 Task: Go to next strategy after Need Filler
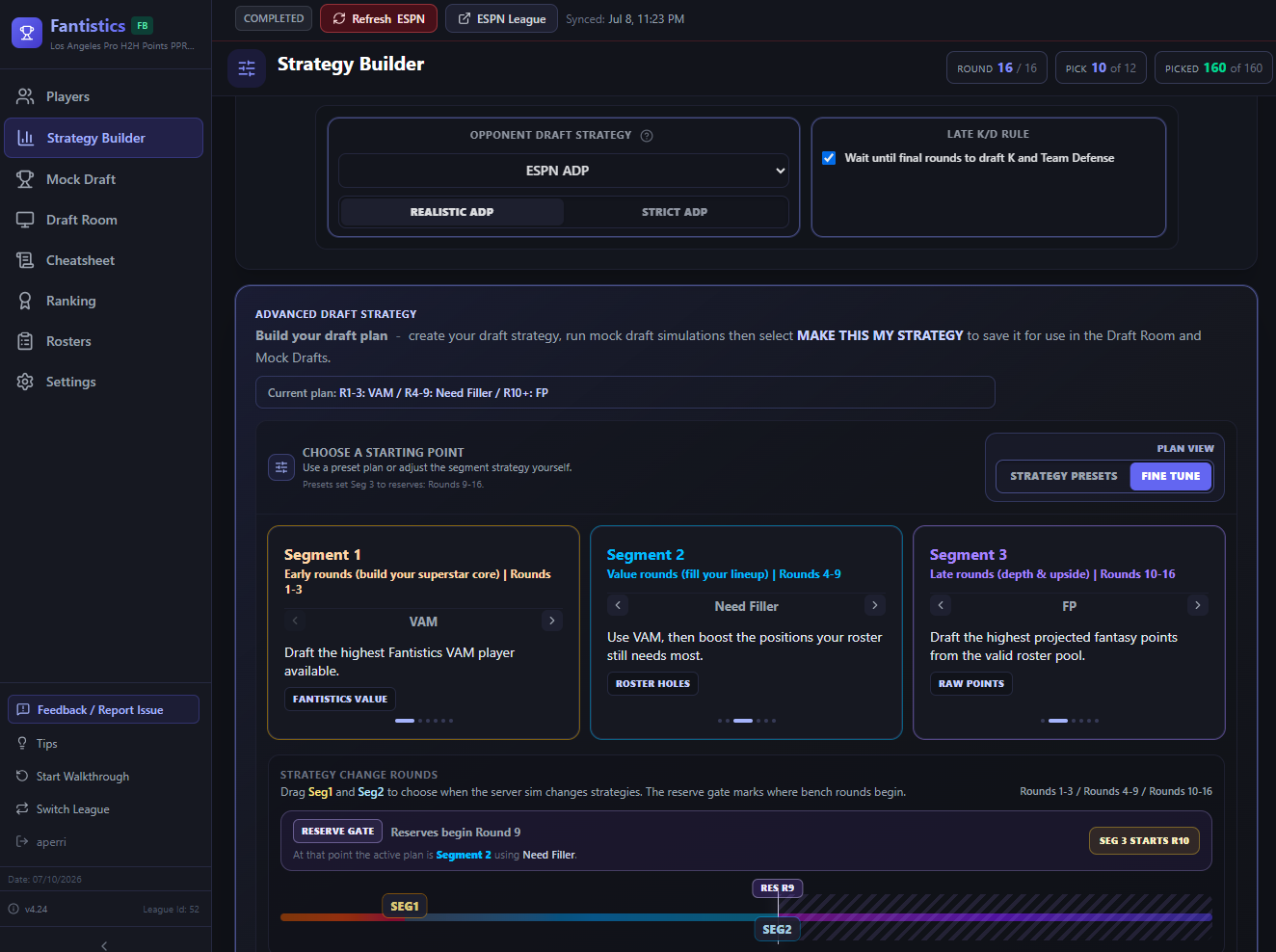pyautogui.click(x=875, y=605)
